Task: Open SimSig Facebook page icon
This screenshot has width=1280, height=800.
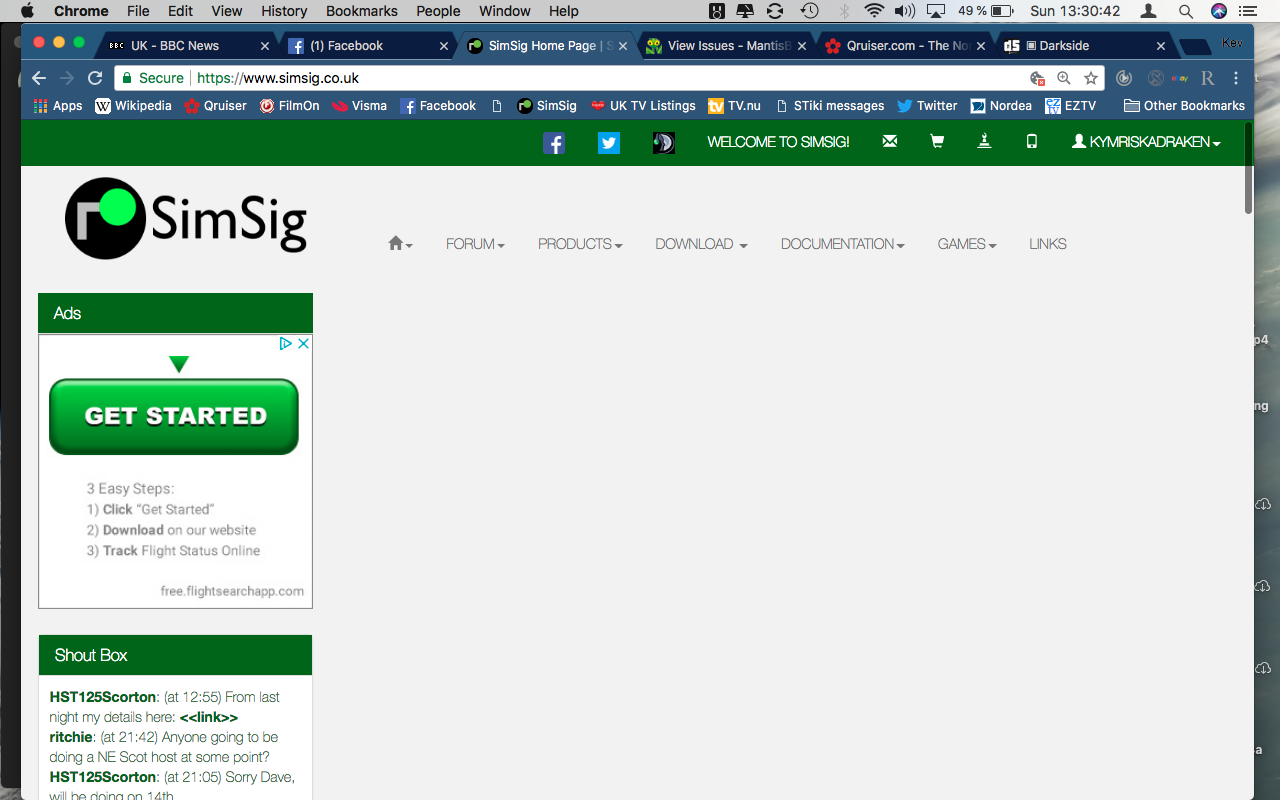Action: (x=554, y=143)
